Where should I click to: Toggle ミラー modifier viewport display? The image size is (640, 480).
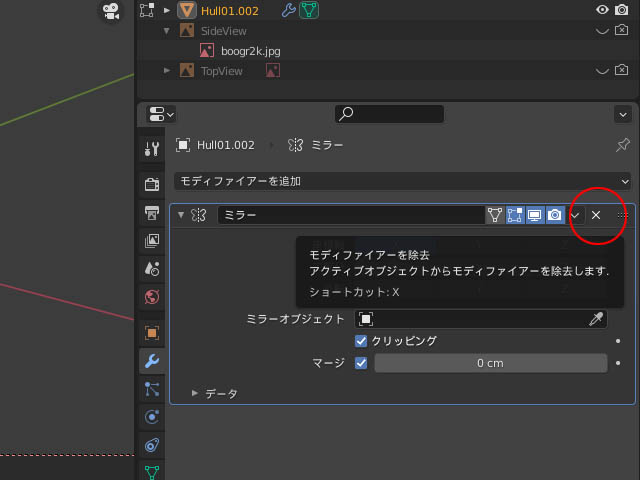pos(535,215)
